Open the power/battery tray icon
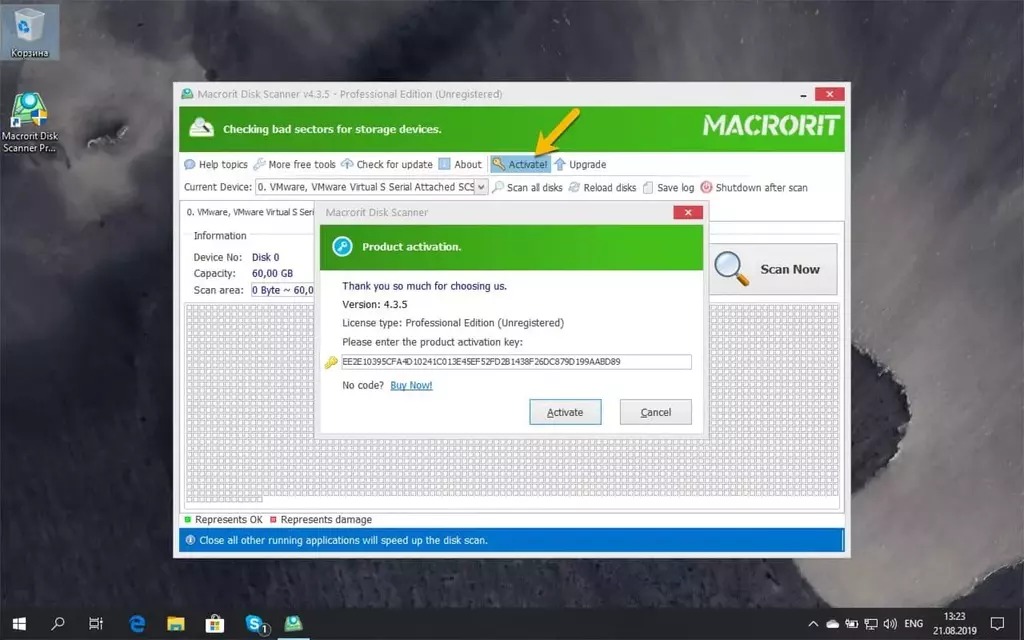Viewport: 1024px width, 640px height. pyautogui.click(x=852, y=624)
